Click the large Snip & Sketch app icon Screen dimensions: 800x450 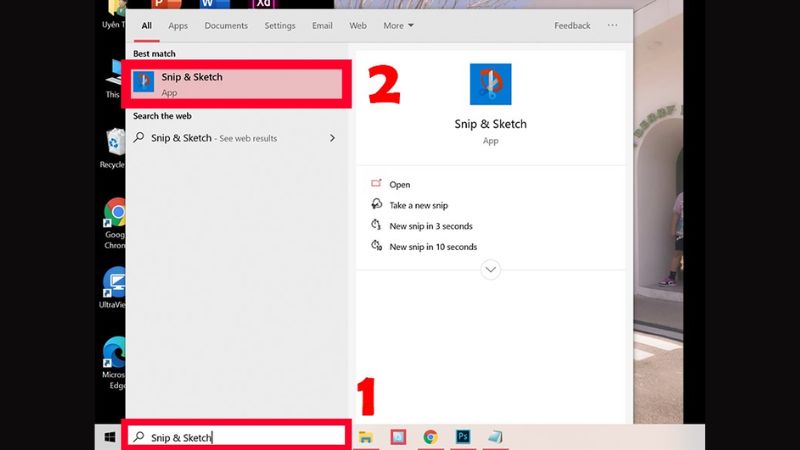click(490, 84)
